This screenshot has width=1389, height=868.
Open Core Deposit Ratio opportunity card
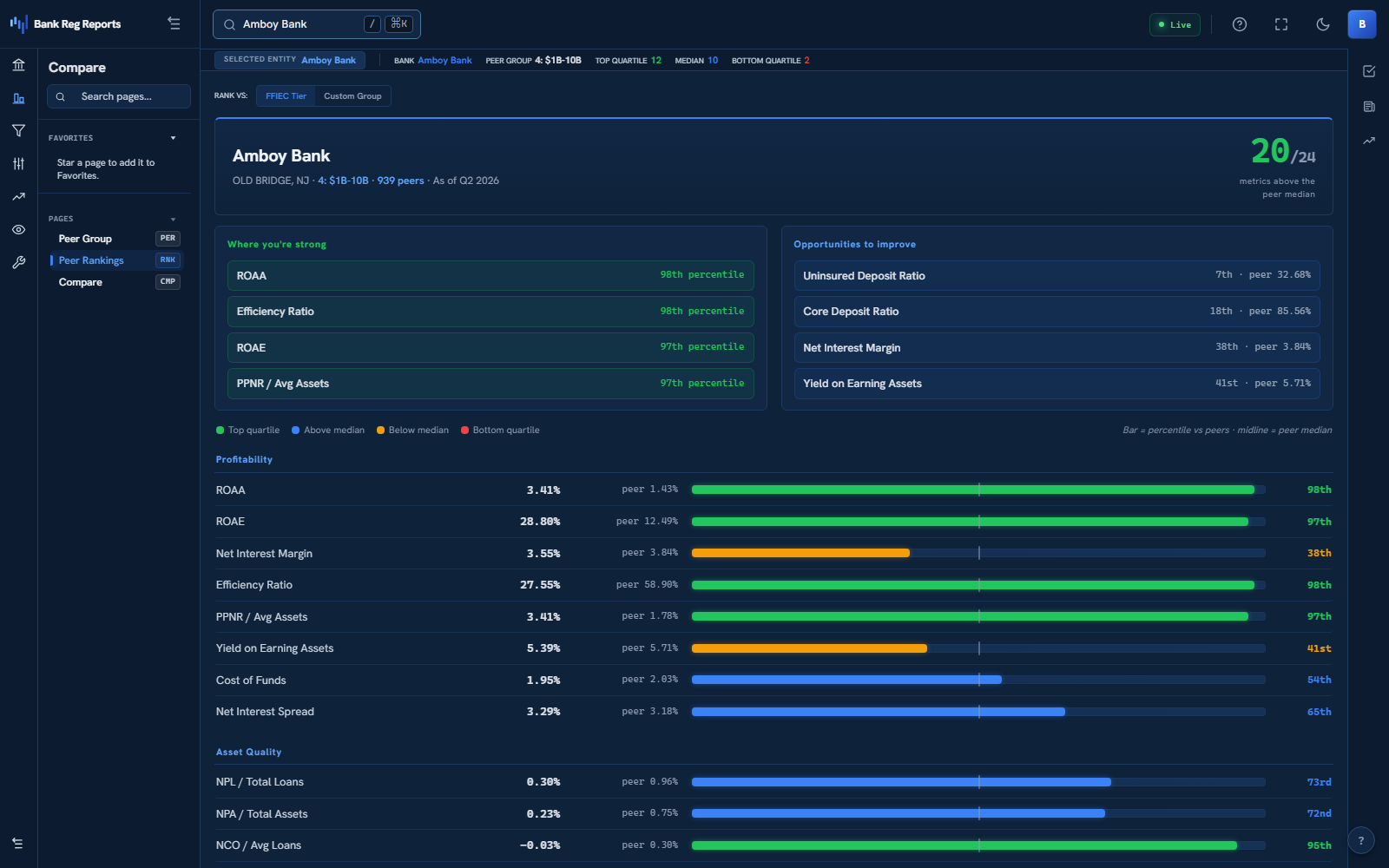[x=1057, y=312]
